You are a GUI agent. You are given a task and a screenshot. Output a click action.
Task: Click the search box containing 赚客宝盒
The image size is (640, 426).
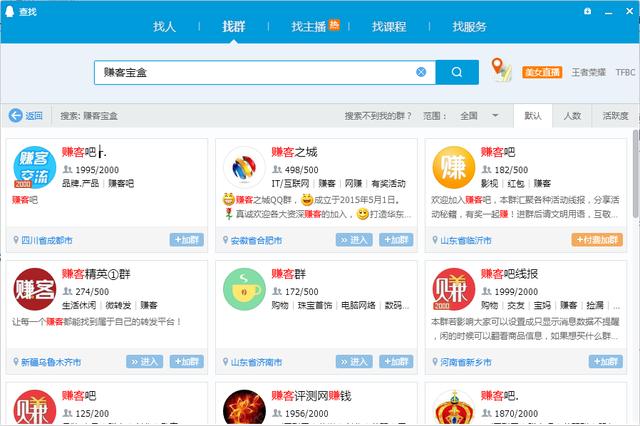(264, 72)
